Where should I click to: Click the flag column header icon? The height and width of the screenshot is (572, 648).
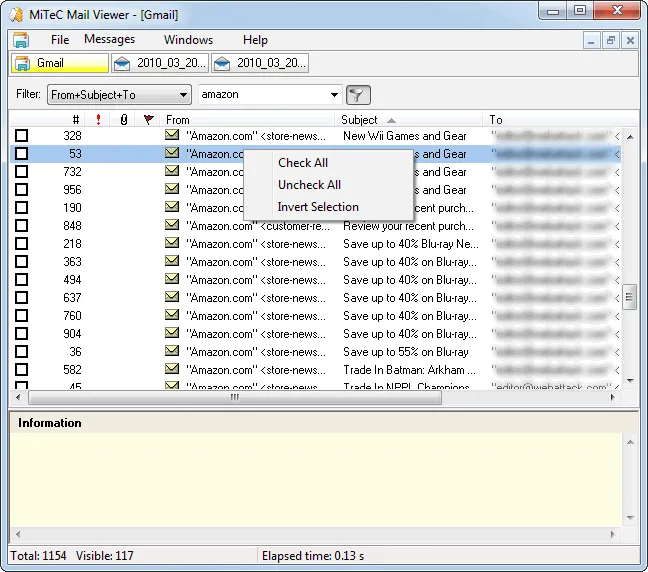[148, 119]
